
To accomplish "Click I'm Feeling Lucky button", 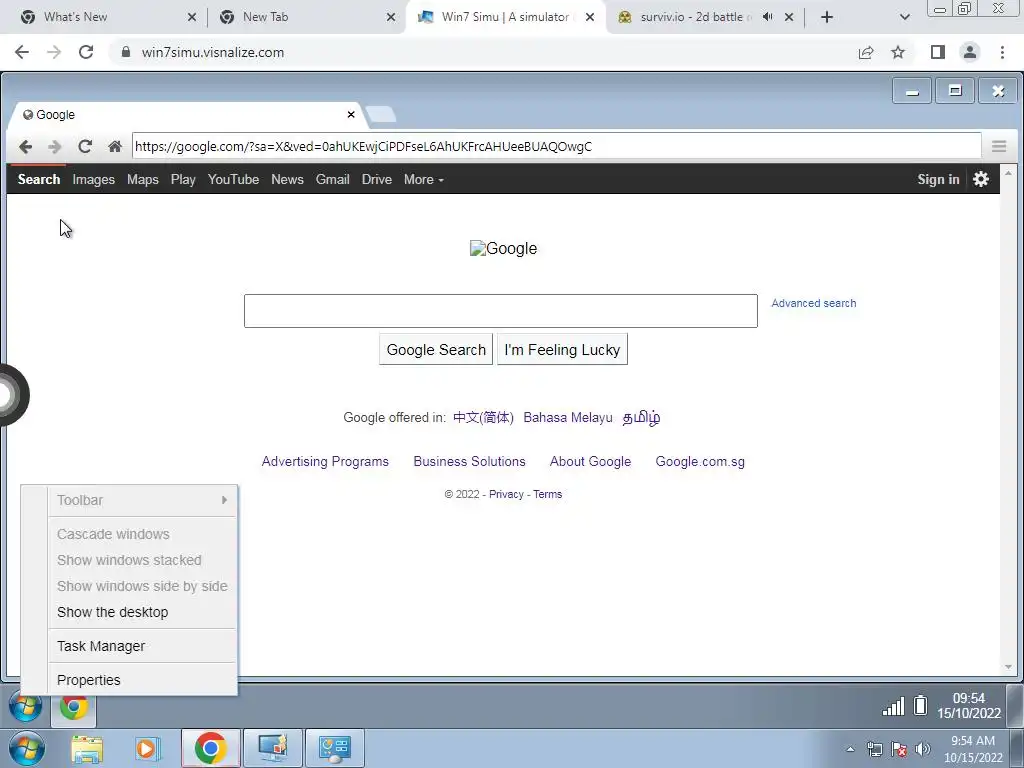I will click(x=562, y=349).
